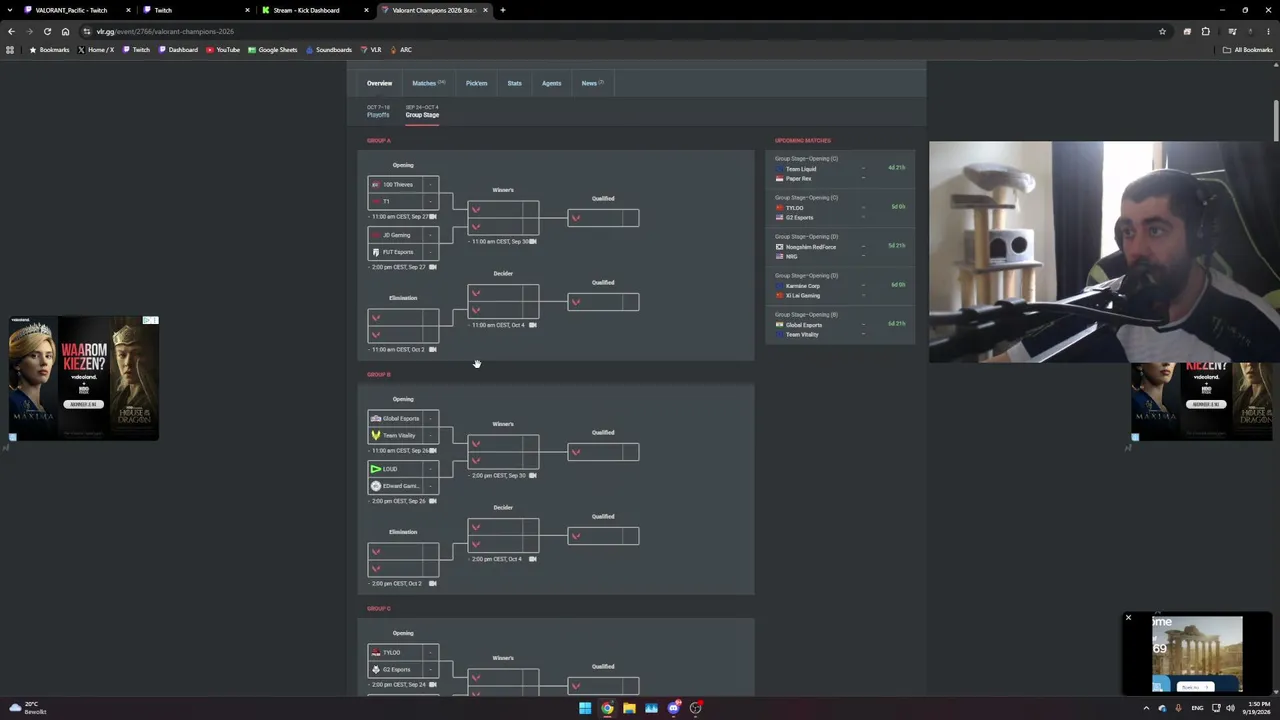Open 100 Thieves bracket entry
This screenshot has width=1280, height=720.
pos(403,184)
